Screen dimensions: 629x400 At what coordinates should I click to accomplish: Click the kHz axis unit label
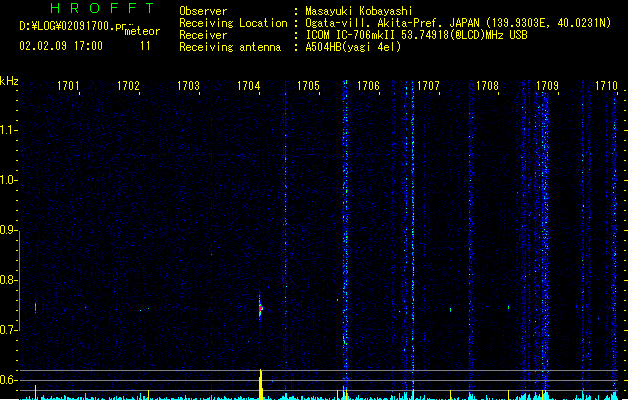click(x=9, y=81)
